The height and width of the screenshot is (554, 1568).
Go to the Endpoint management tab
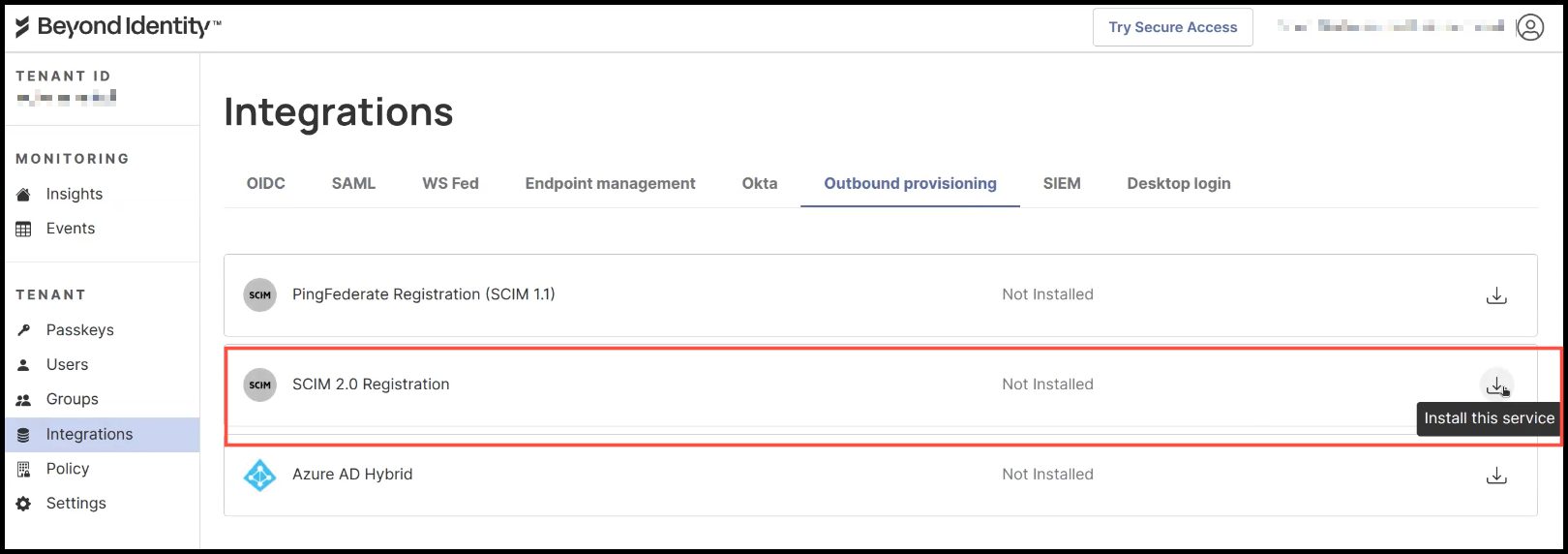[x=610, y=183]
